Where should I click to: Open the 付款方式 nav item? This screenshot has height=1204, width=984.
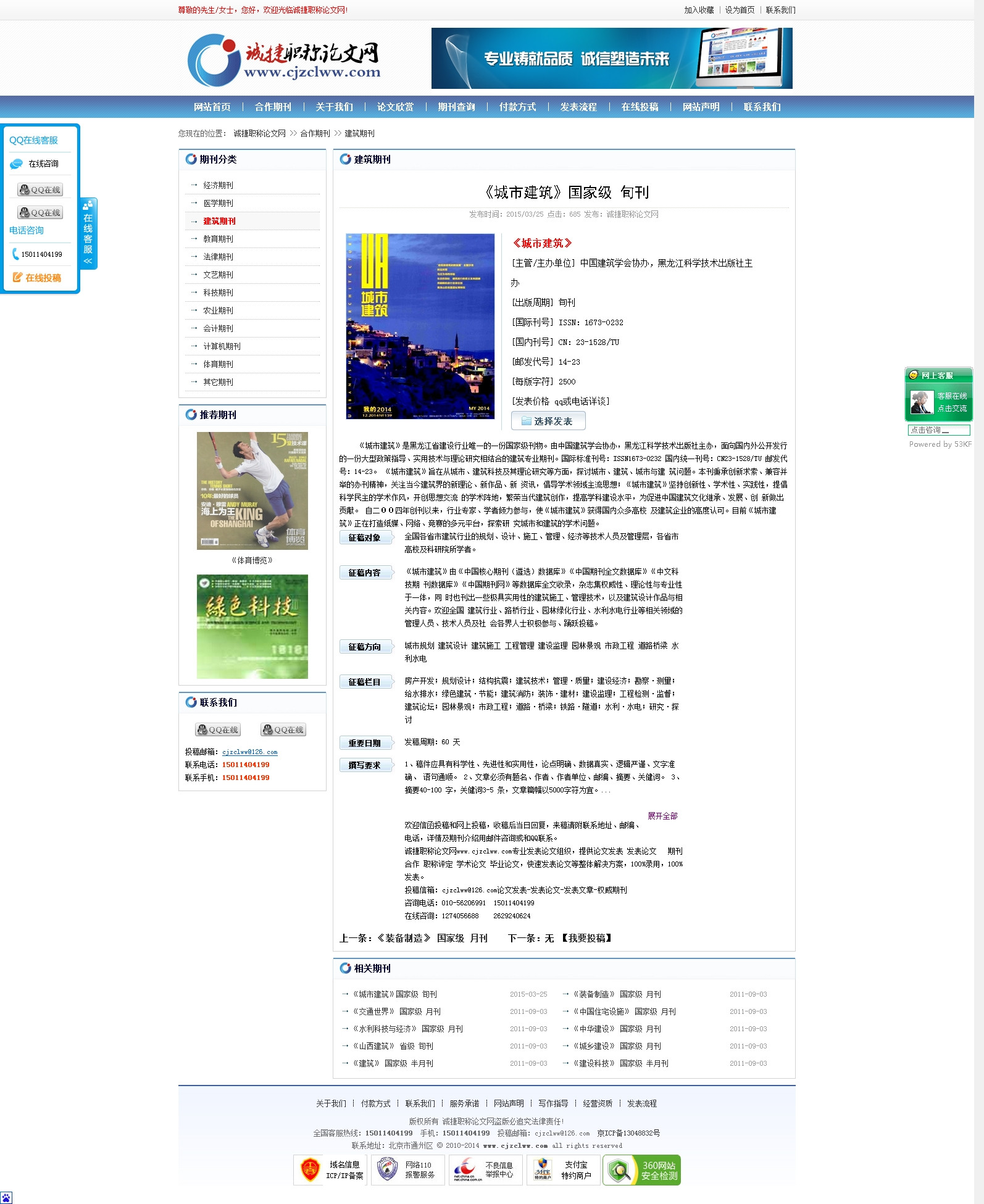click(x=517, y=107)
